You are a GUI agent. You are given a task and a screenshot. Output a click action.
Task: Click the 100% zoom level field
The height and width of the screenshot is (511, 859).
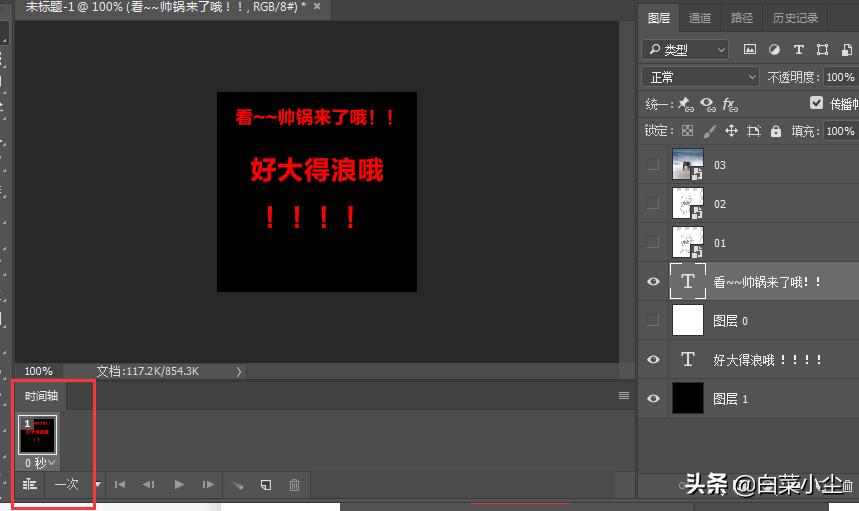point(38,371)
